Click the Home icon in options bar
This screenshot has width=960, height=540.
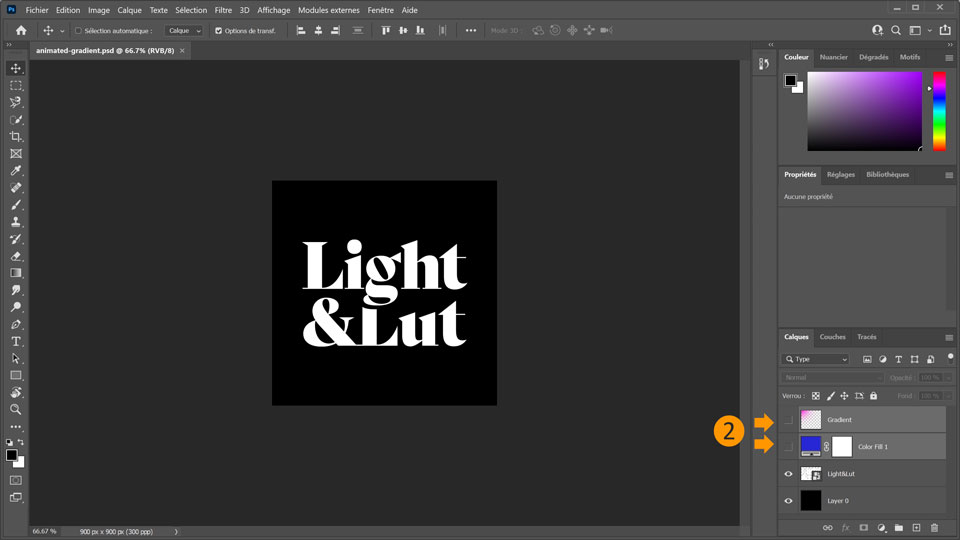click(21, 31)
